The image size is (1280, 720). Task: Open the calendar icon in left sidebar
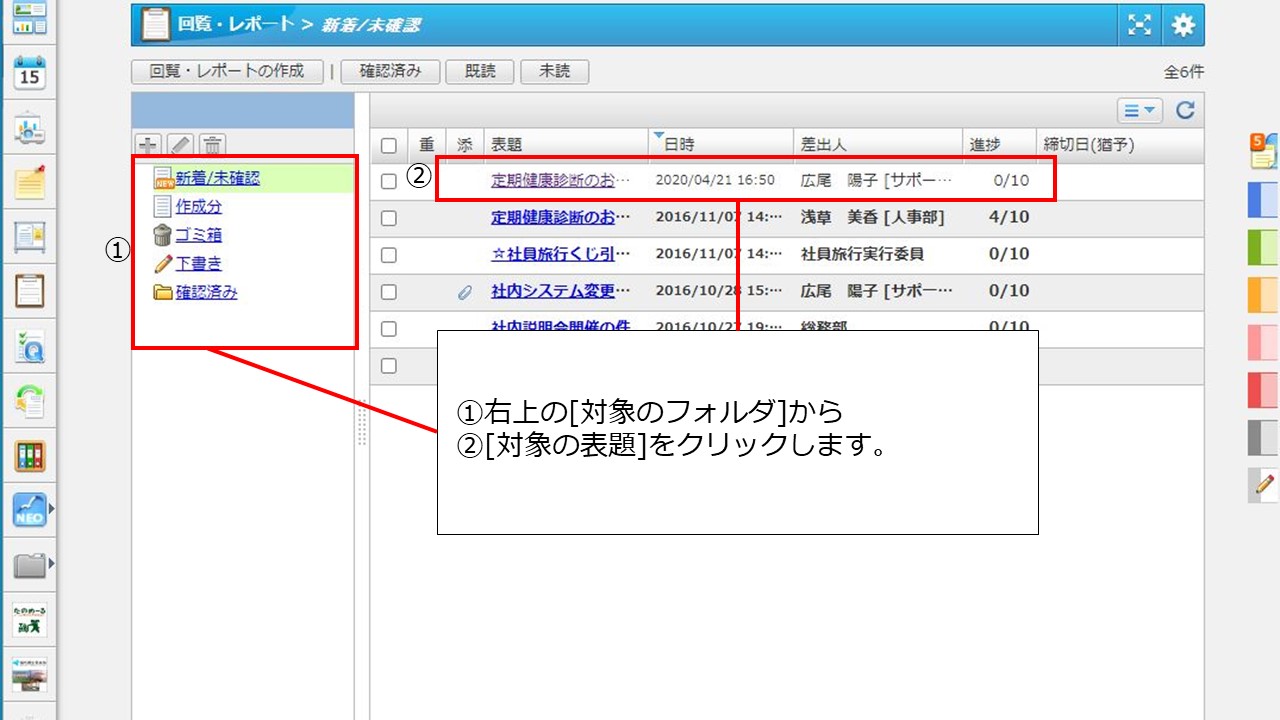coord(30,73)
